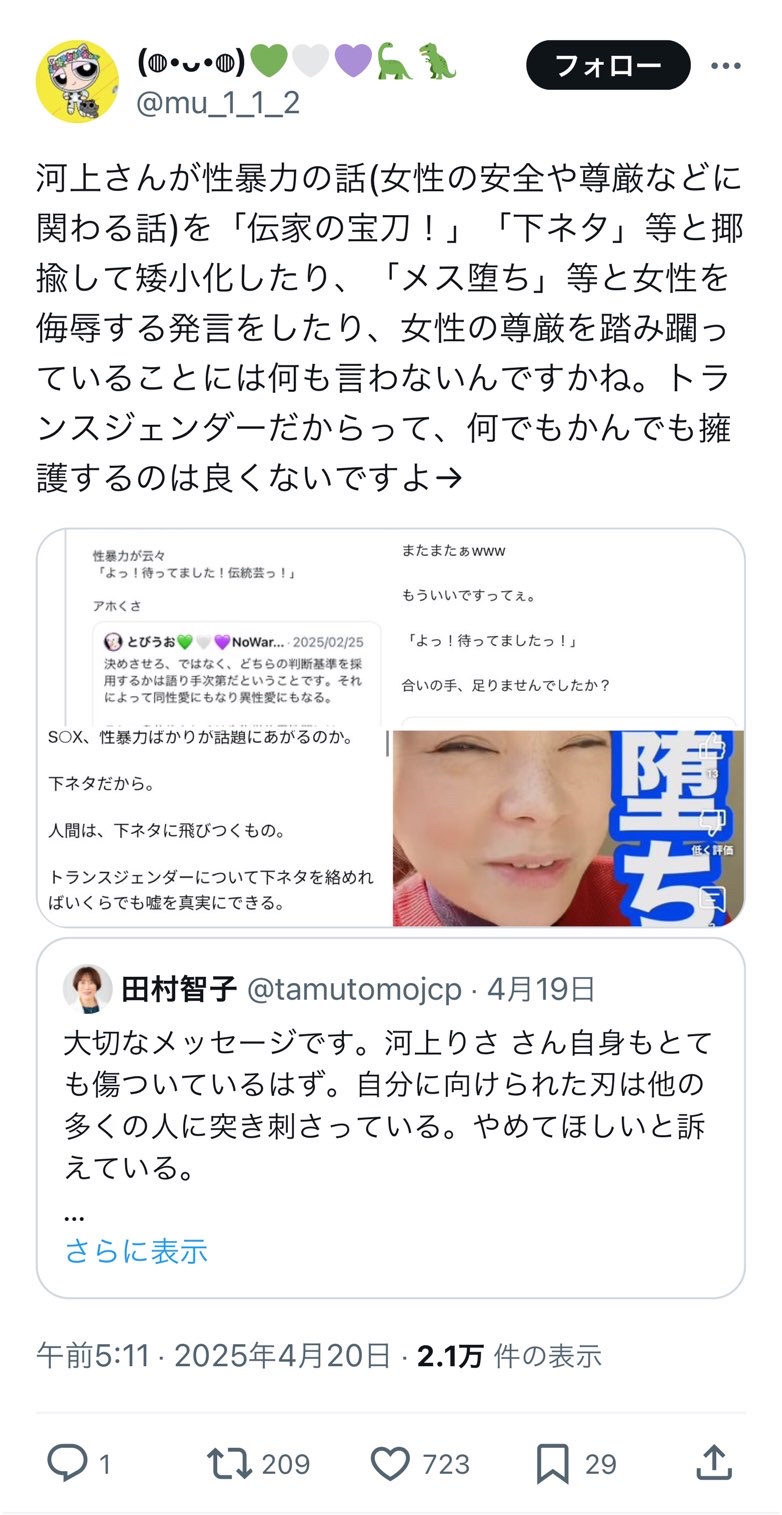The height and width of the screenshot is (1515, 782).
Task: Follow the account with フォロー button
Action: pyautogui.click(x=608, y=66)
